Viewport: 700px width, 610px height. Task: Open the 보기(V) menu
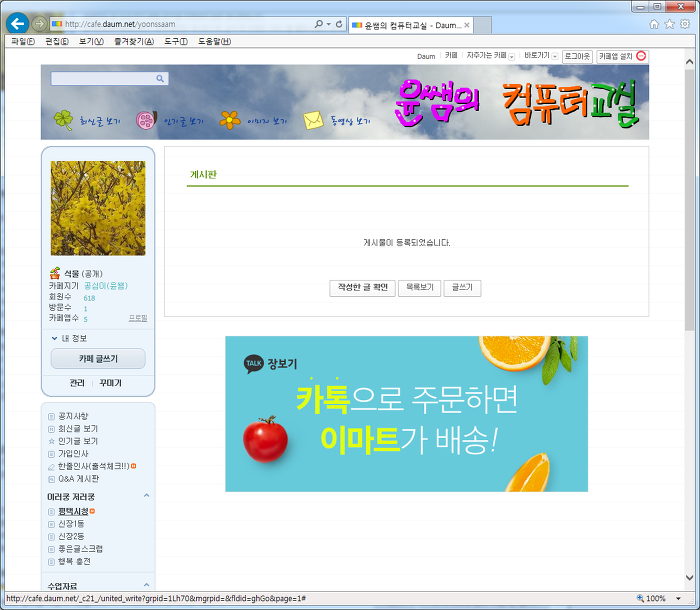[91, 42]
